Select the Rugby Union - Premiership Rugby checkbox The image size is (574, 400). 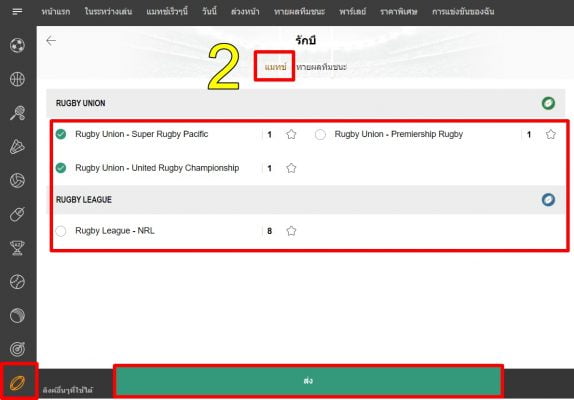[320, 134]
